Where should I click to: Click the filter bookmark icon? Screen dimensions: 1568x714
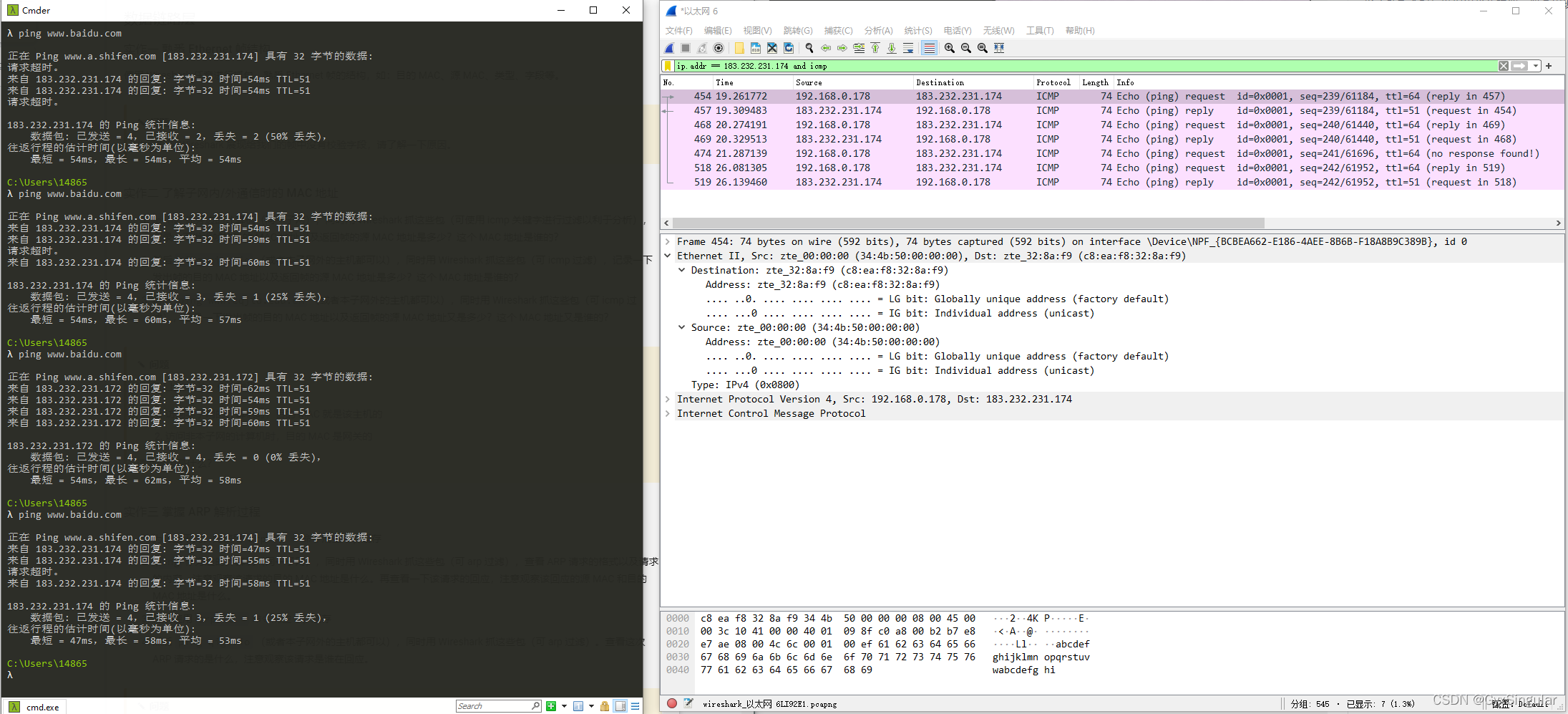(668, 66)
